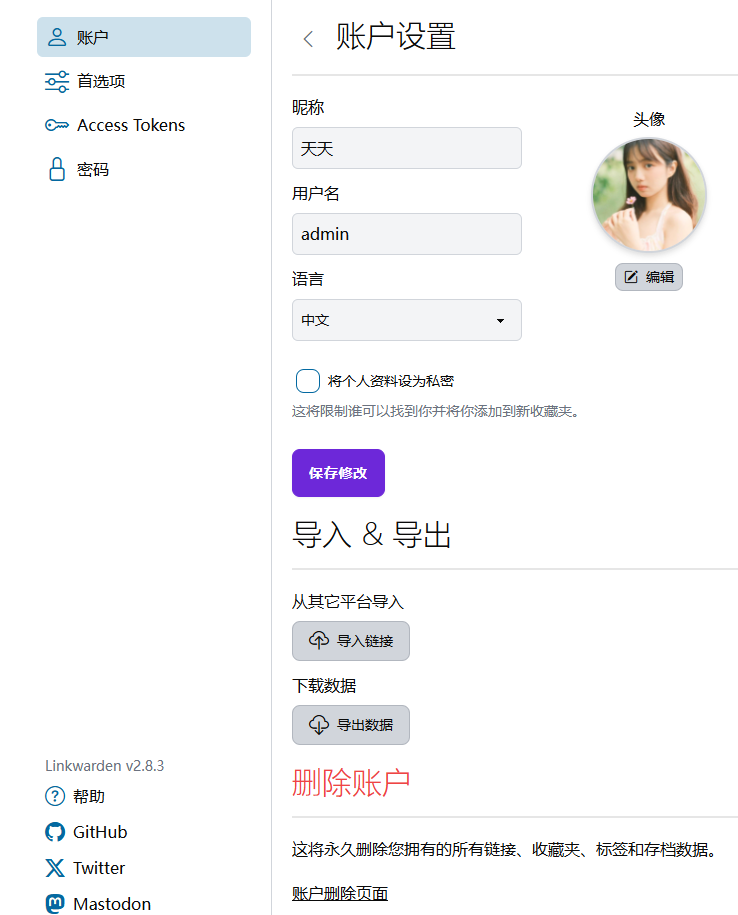This screenshot has width=738, height=915.
Task: Click the 下载数据 label
Action: tap(324, 685)
